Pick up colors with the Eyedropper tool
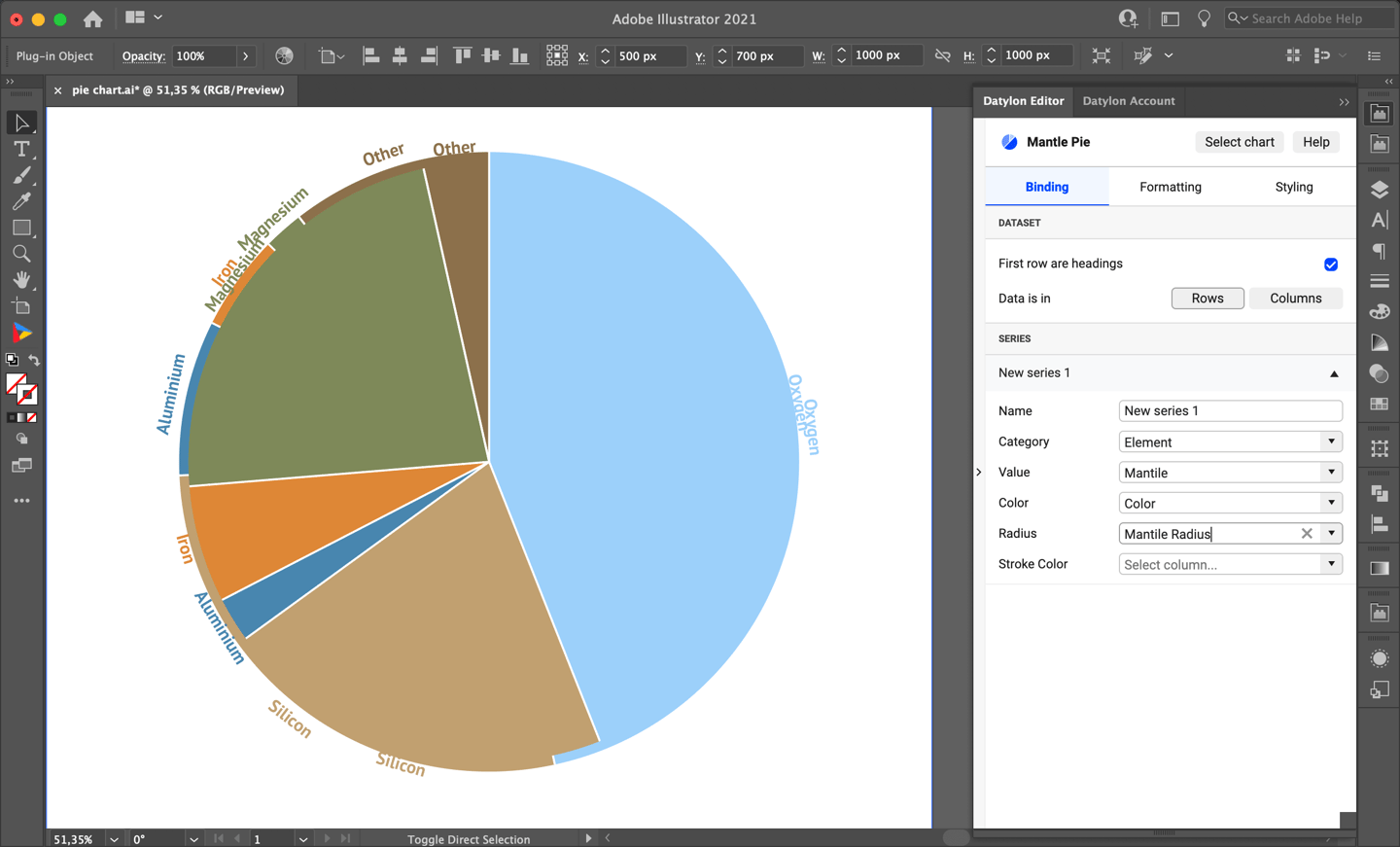The height and width of the screenshot is (847, 1400). click(20, 201)
